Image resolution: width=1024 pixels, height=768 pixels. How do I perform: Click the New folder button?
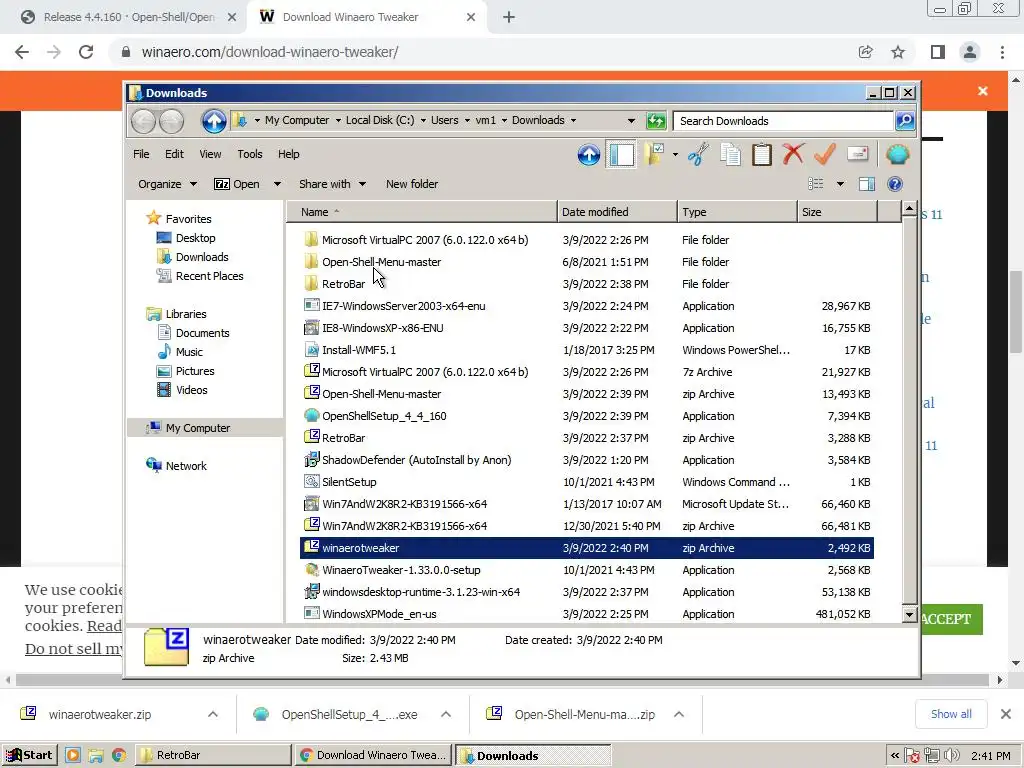tap(412, 184)
